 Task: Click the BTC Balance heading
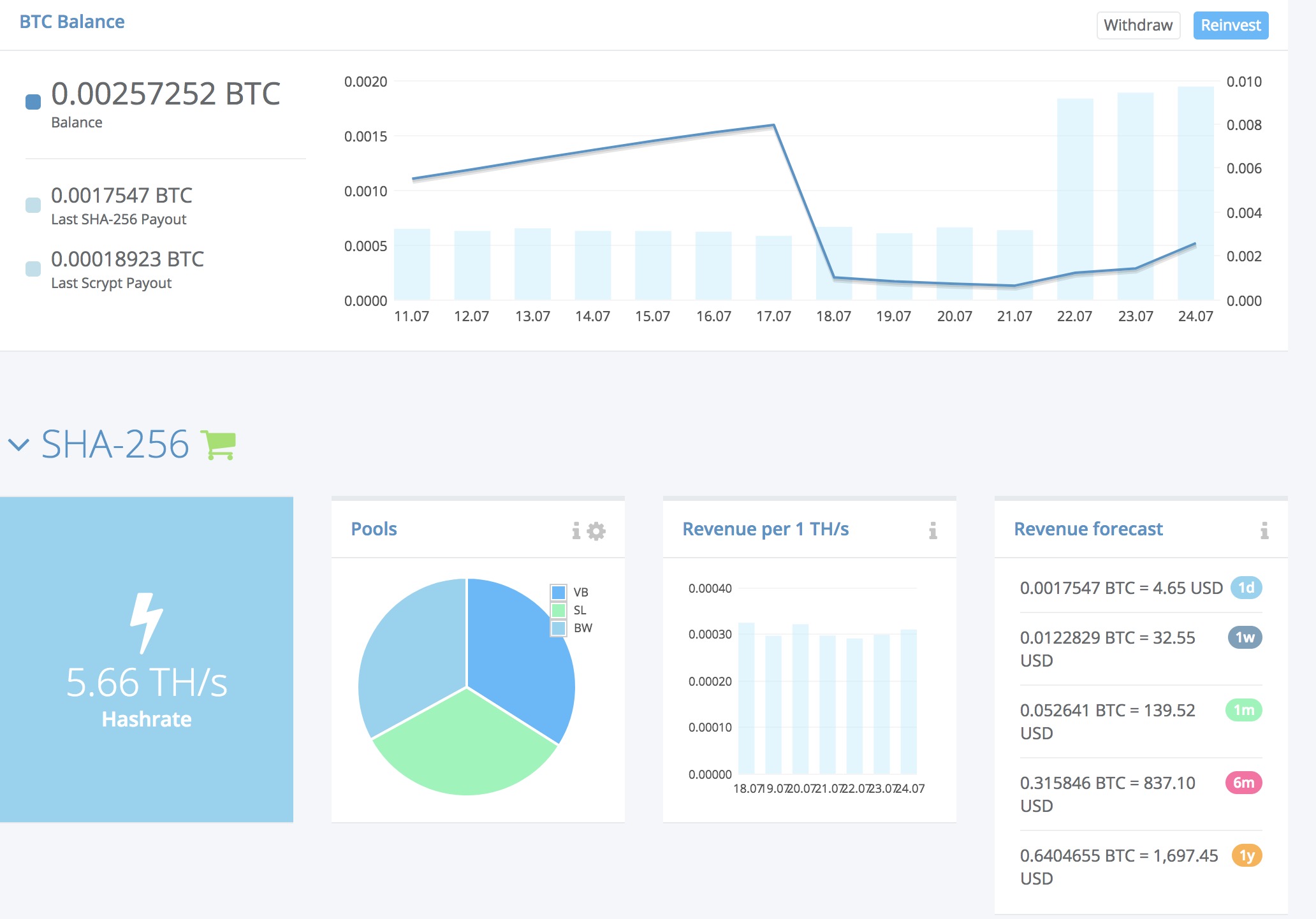click(72, 22)
